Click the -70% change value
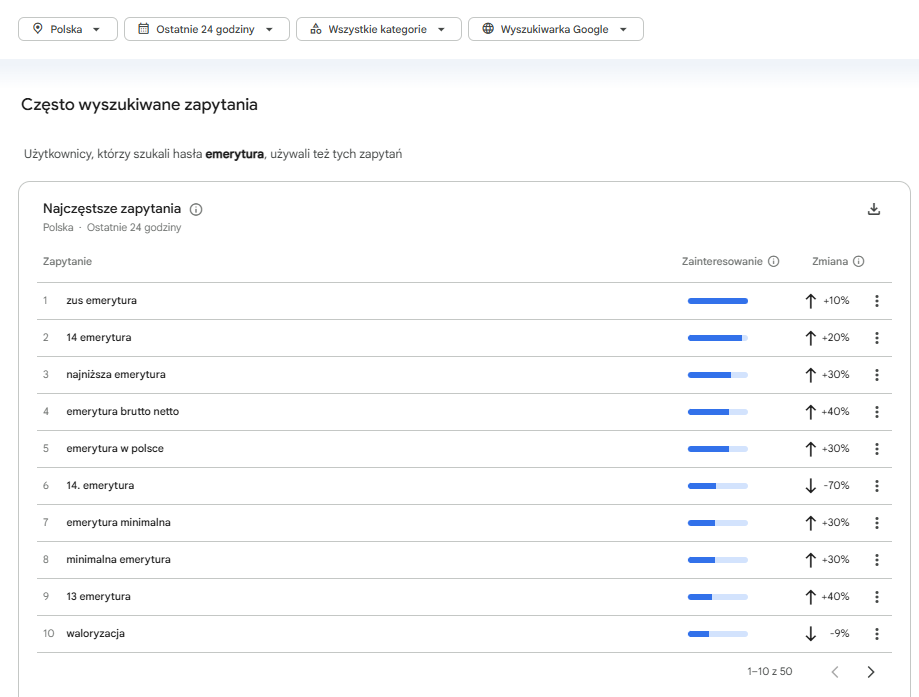 click(836, 485)
